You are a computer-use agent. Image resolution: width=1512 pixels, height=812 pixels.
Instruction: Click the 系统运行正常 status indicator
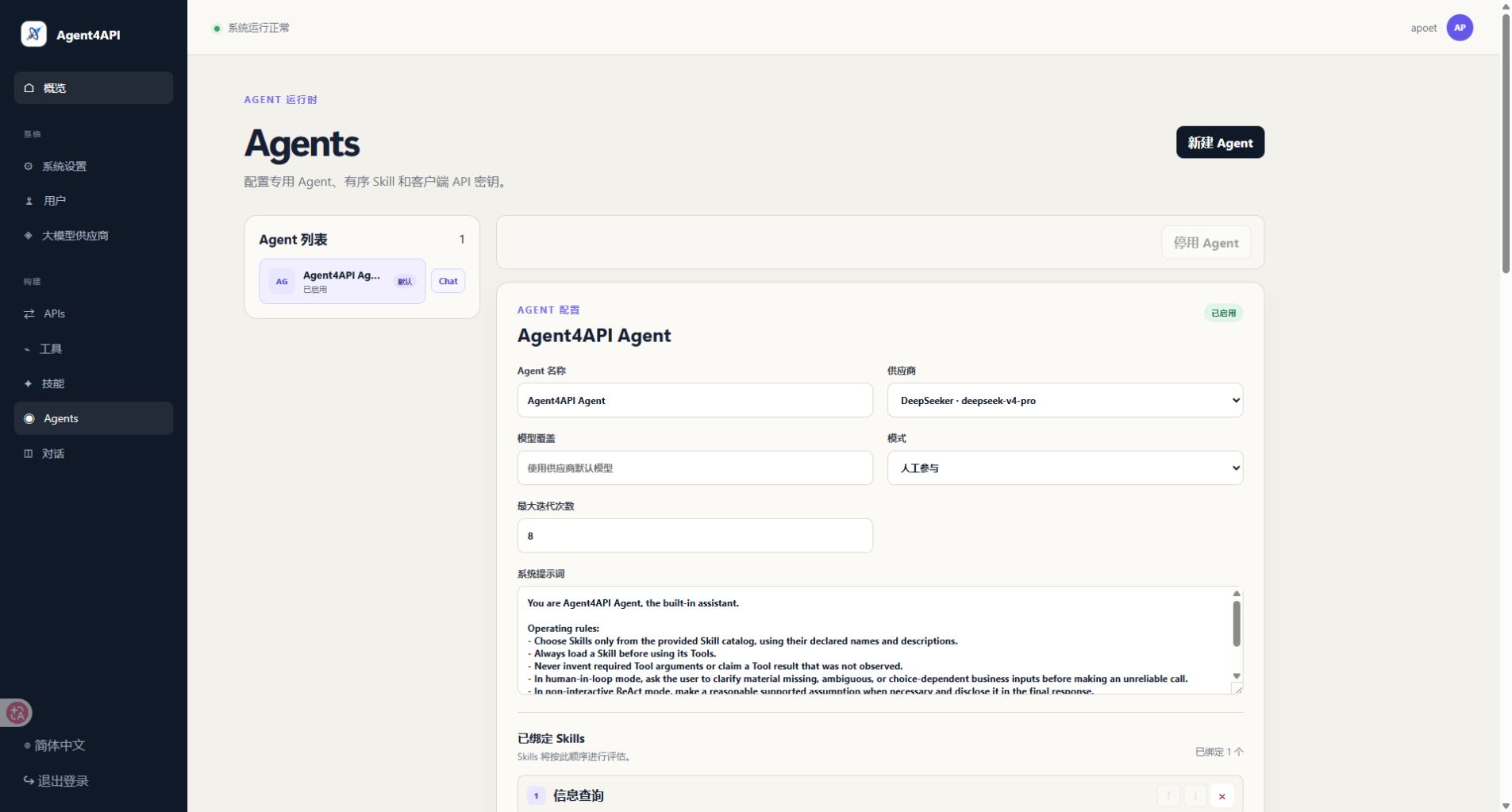click(252, 28)
